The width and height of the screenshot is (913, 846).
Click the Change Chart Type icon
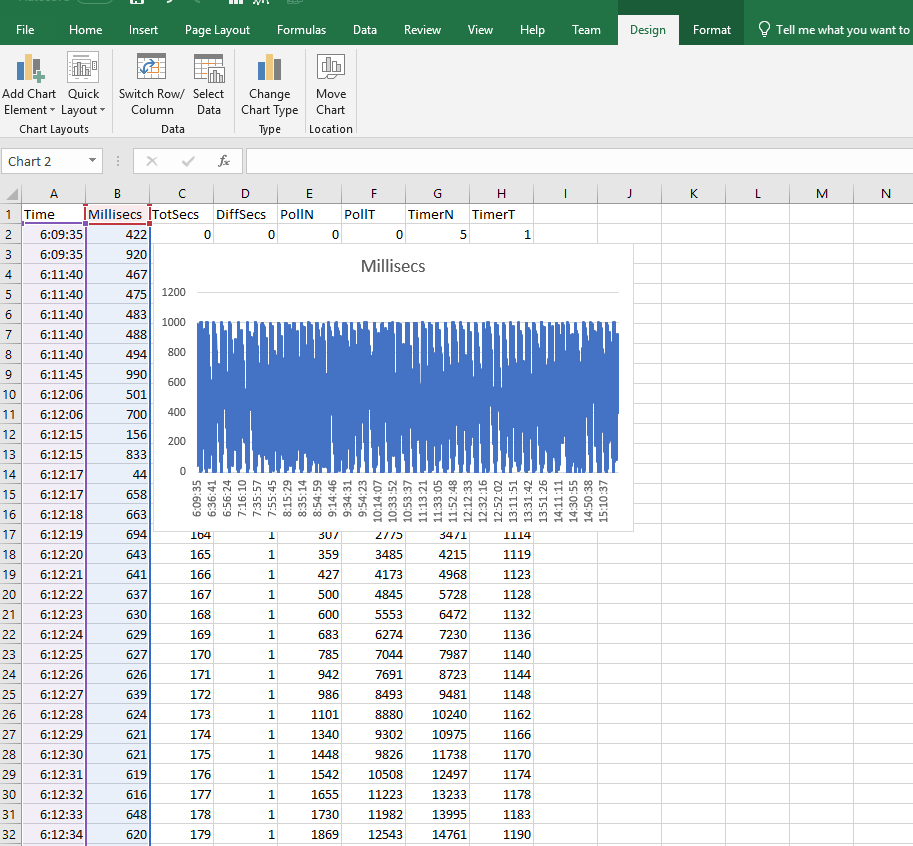coord(269,69)
